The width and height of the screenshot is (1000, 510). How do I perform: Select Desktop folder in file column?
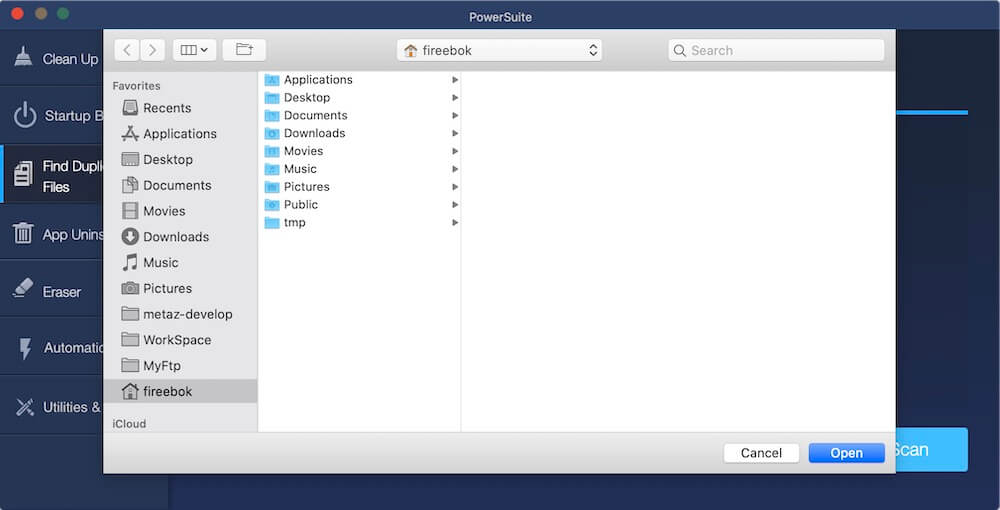pos(360,98)
